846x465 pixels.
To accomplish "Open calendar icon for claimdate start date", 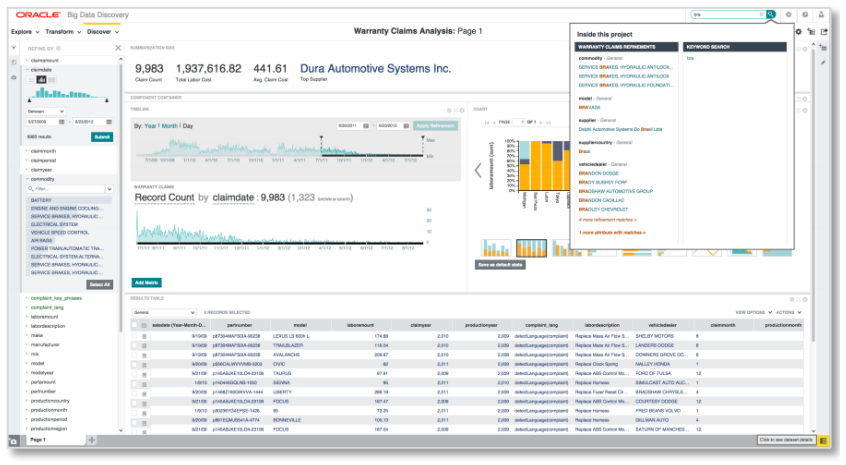I will 63,121.
